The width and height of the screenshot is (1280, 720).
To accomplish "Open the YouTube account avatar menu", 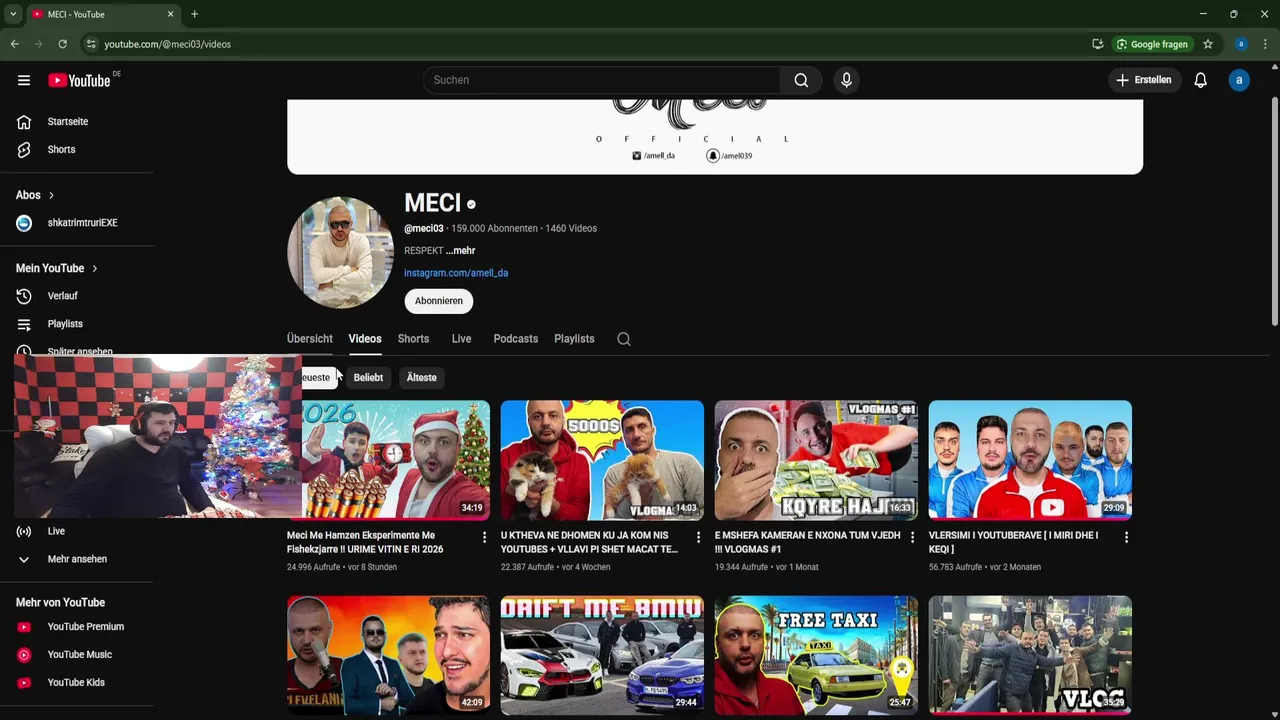I will click(x=1239, y=80).
